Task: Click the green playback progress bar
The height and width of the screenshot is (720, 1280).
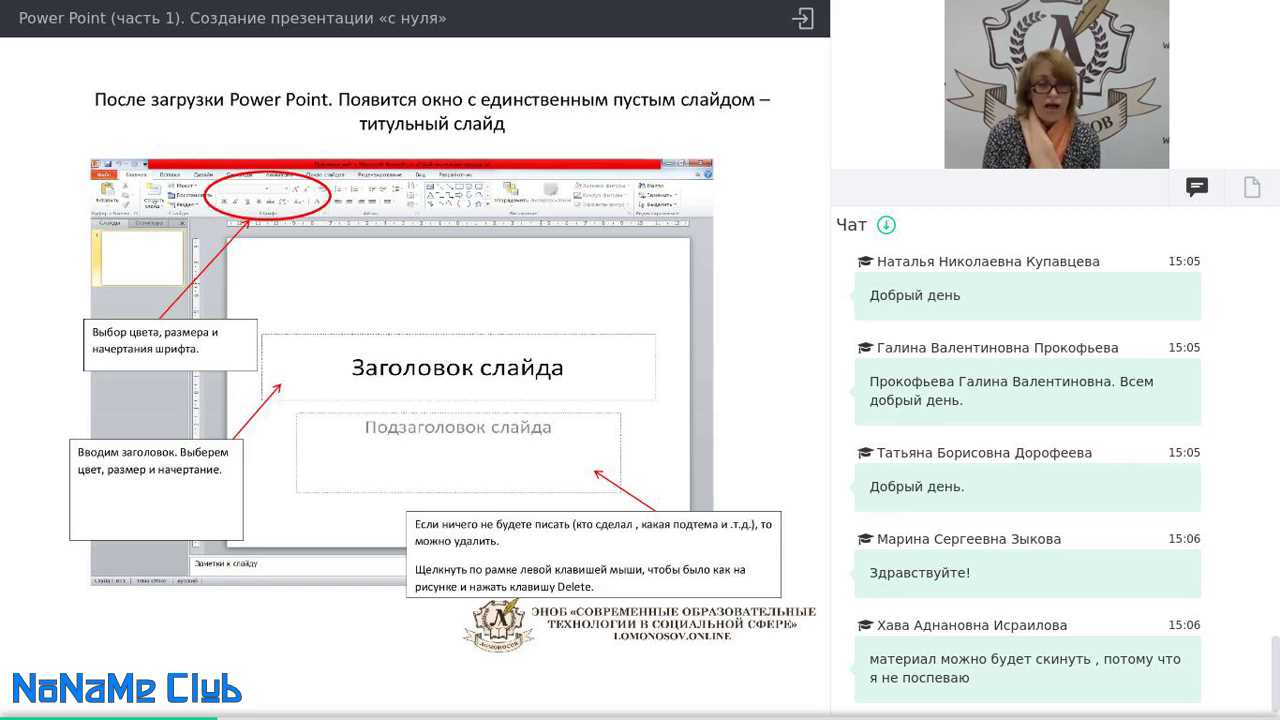Action: click(x=108, y=717)
